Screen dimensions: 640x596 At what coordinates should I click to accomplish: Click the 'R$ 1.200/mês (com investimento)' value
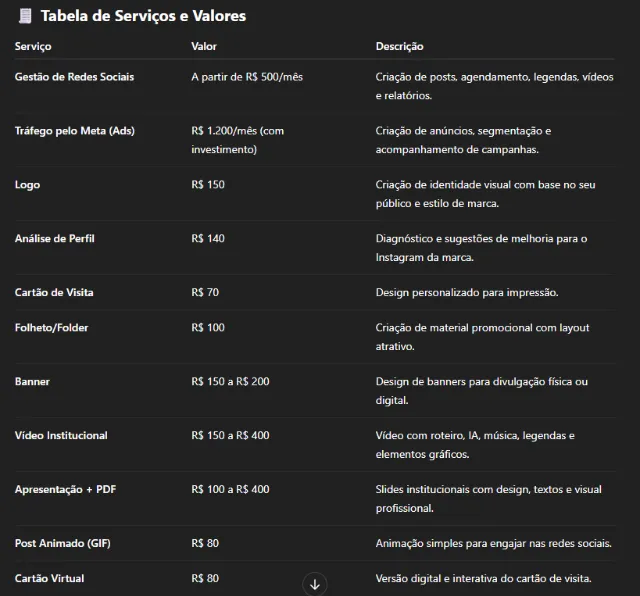[238, 140]
